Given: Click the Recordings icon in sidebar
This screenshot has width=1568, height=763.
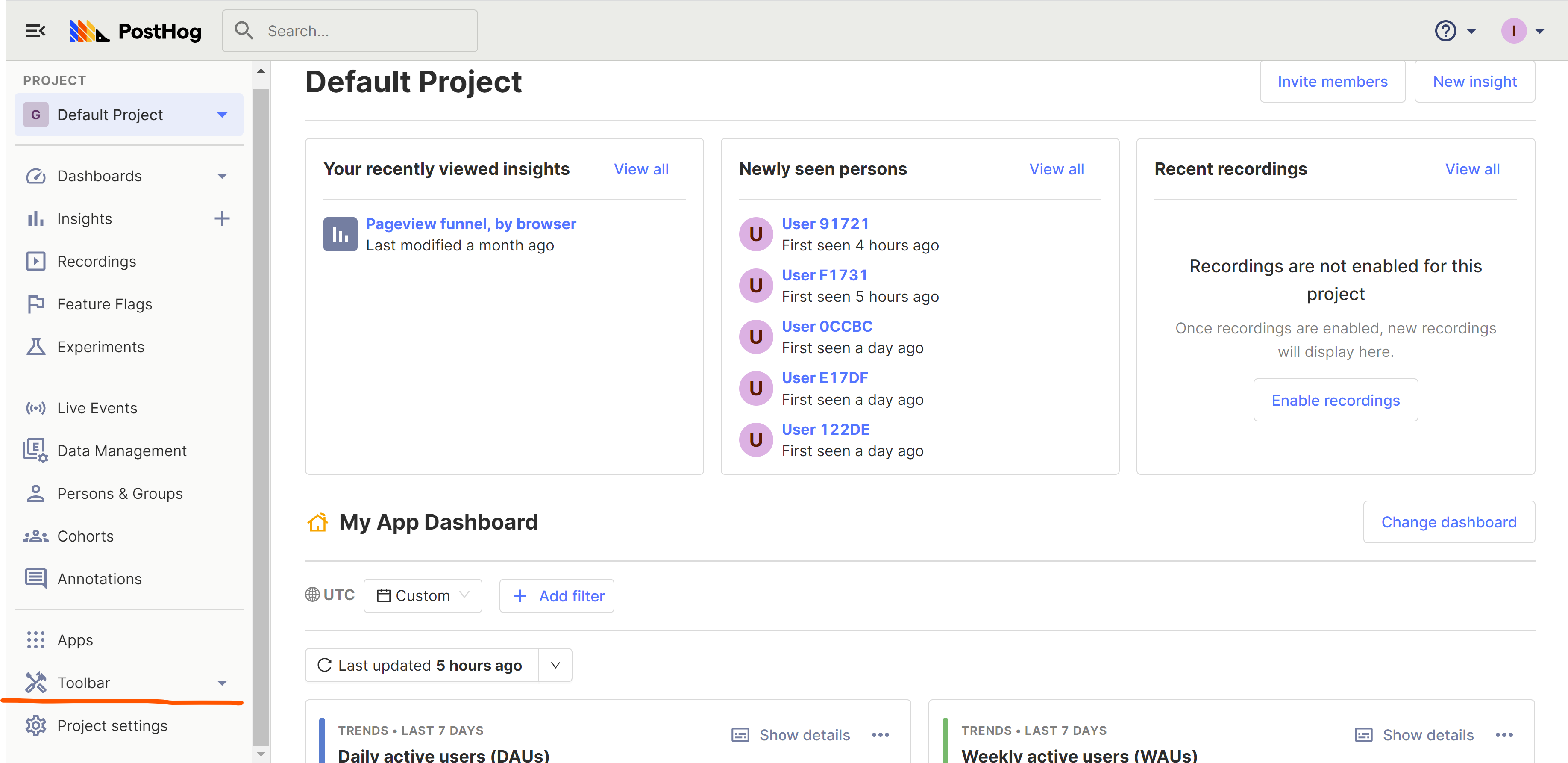Looking at the screenshot, I should pos(35,261).
